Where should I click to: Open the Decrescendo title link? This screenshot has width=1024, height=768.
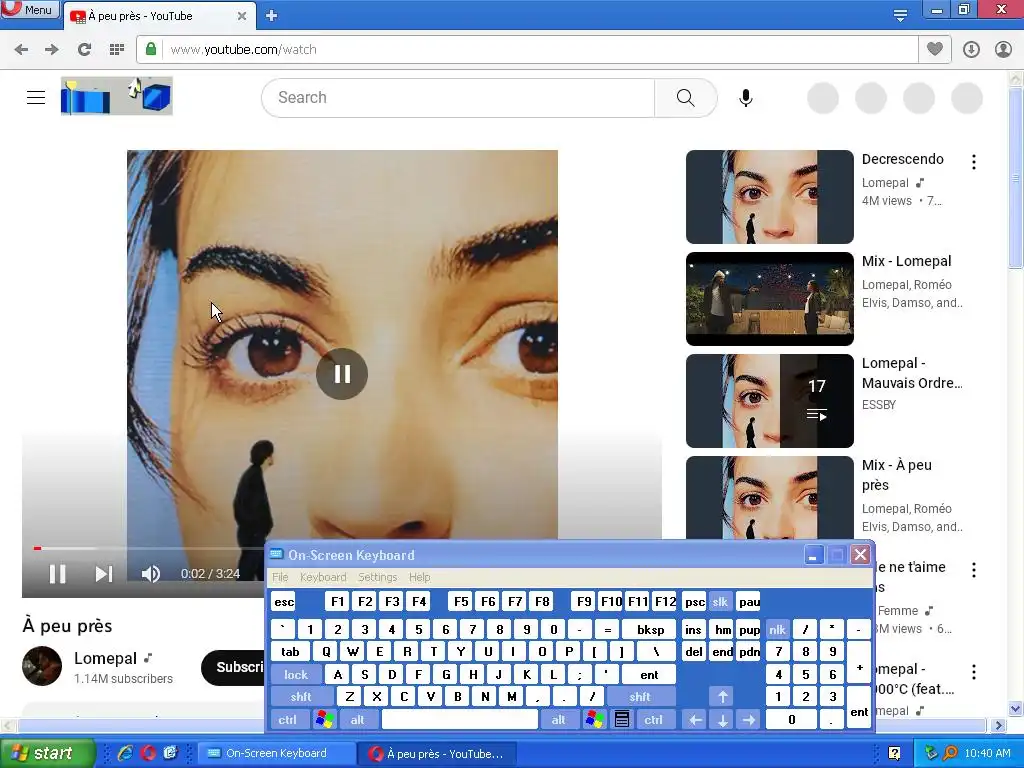coord(903,159)
